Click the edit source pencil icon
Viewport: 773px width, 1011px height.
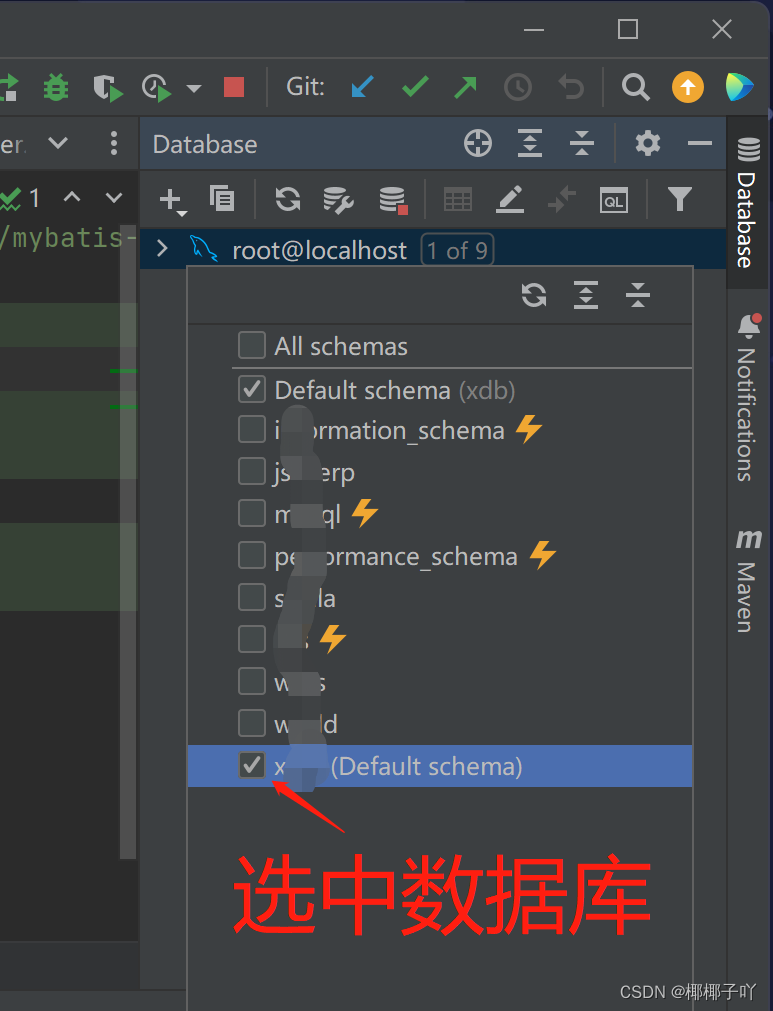tap(509, 199)
